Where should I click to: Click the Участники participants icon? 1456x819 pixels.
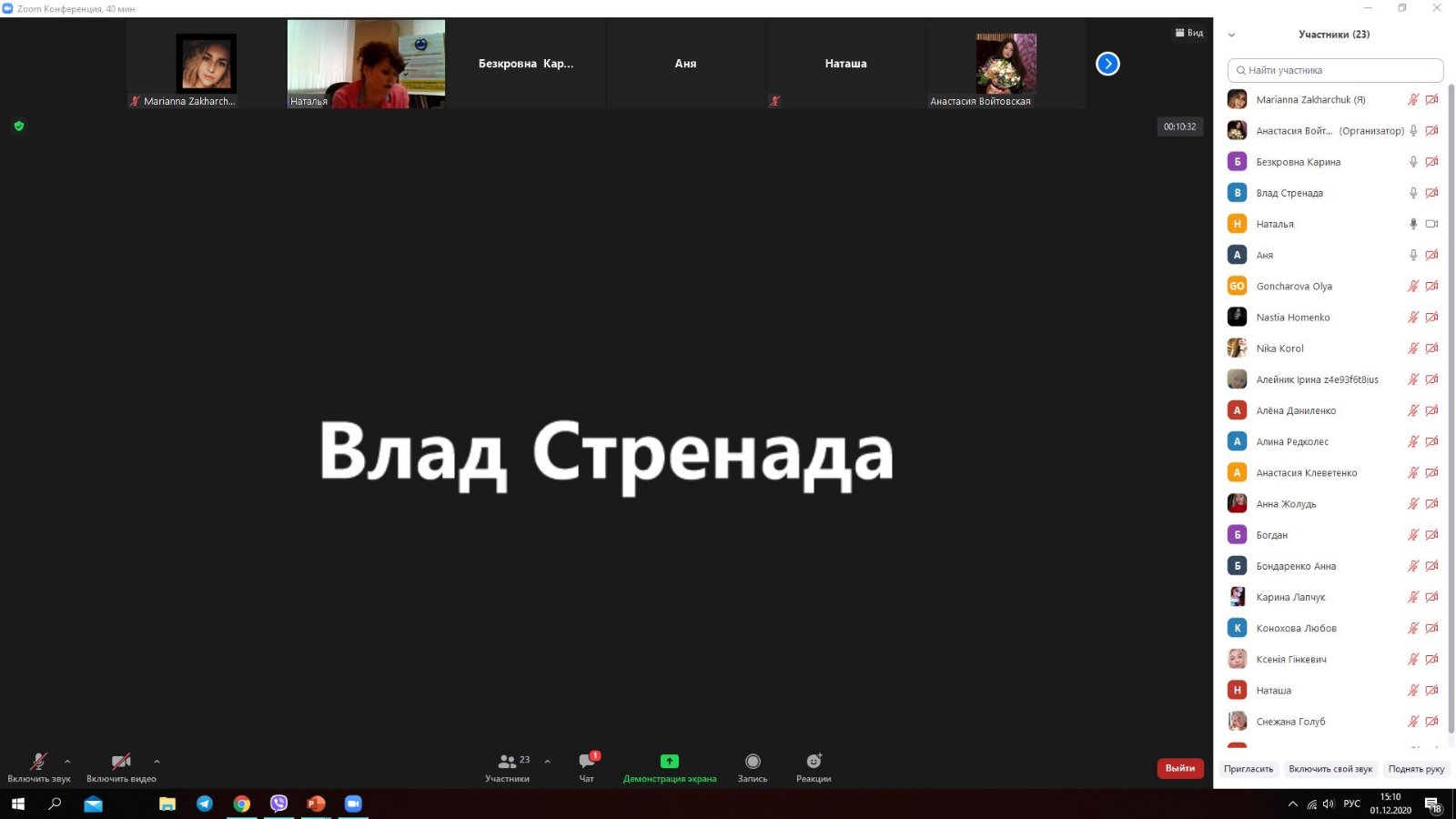(507, 762)
